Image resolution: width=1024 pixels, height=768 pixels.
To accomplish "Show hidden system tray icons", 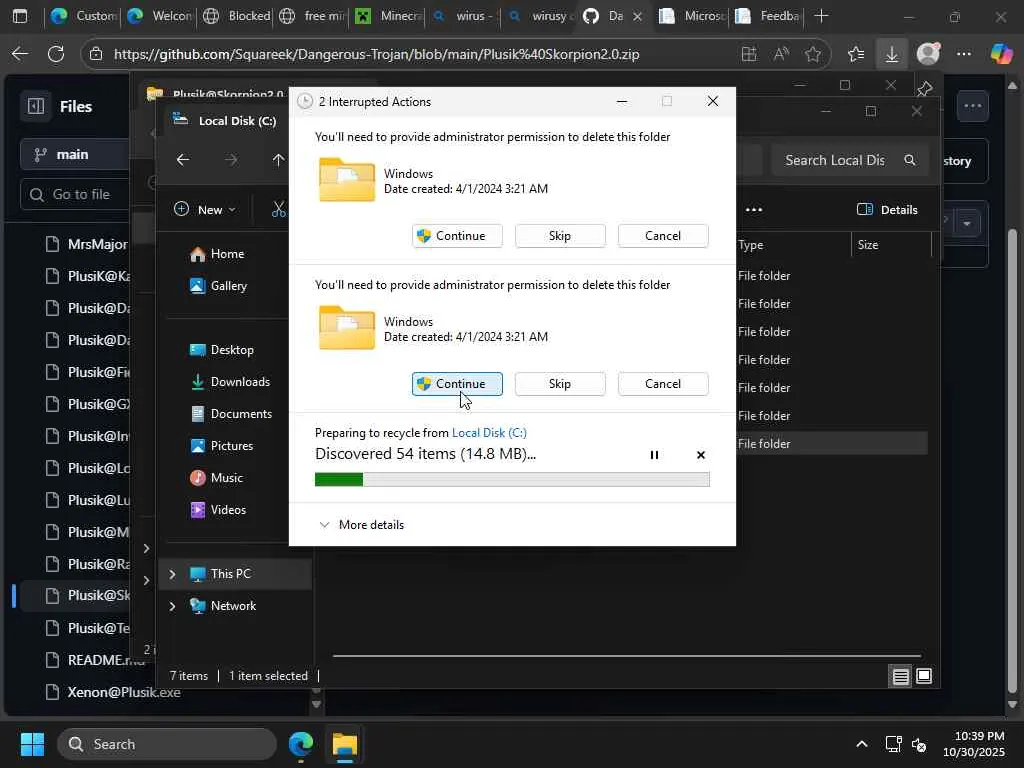I will click(x=862, y=744).
